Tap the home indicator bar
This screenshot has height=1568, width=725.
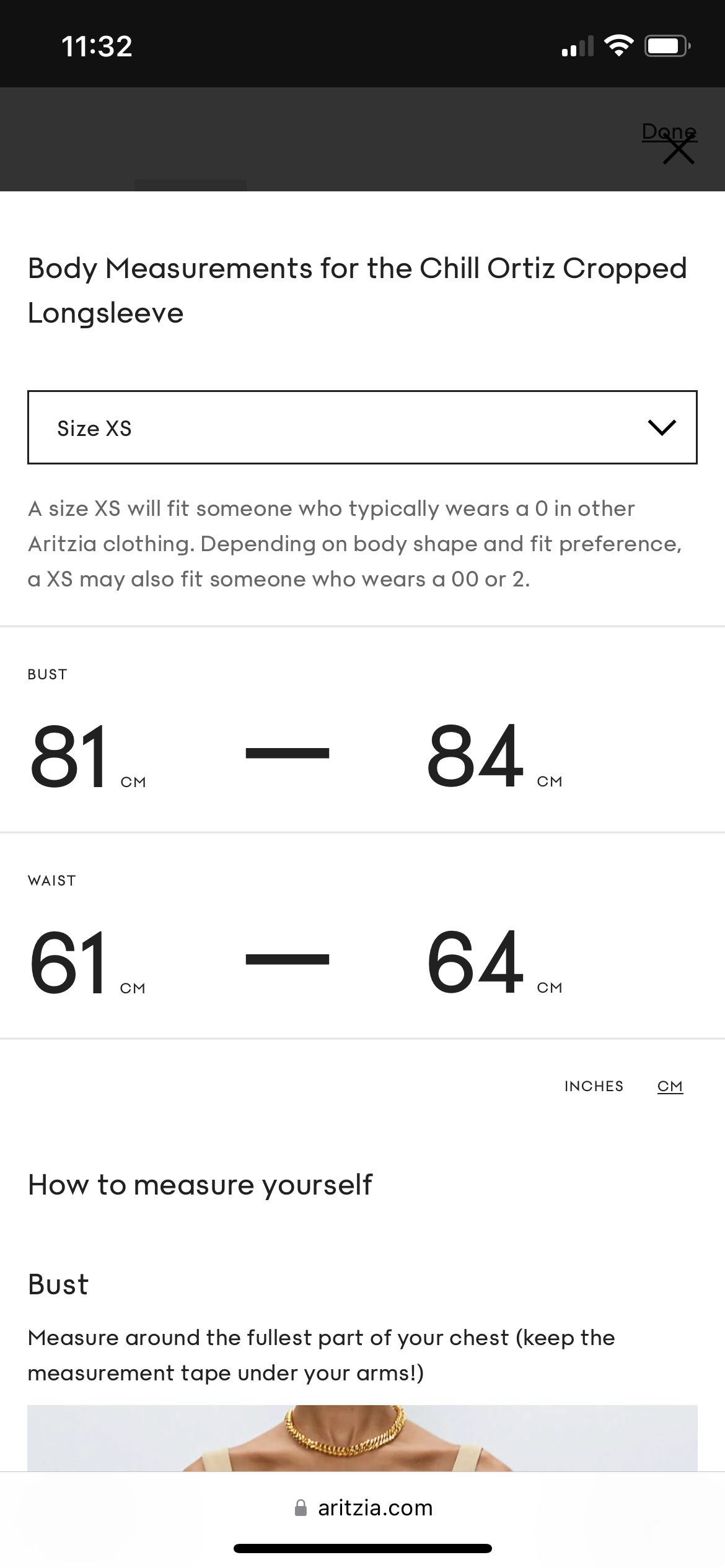coord(362,1549)
